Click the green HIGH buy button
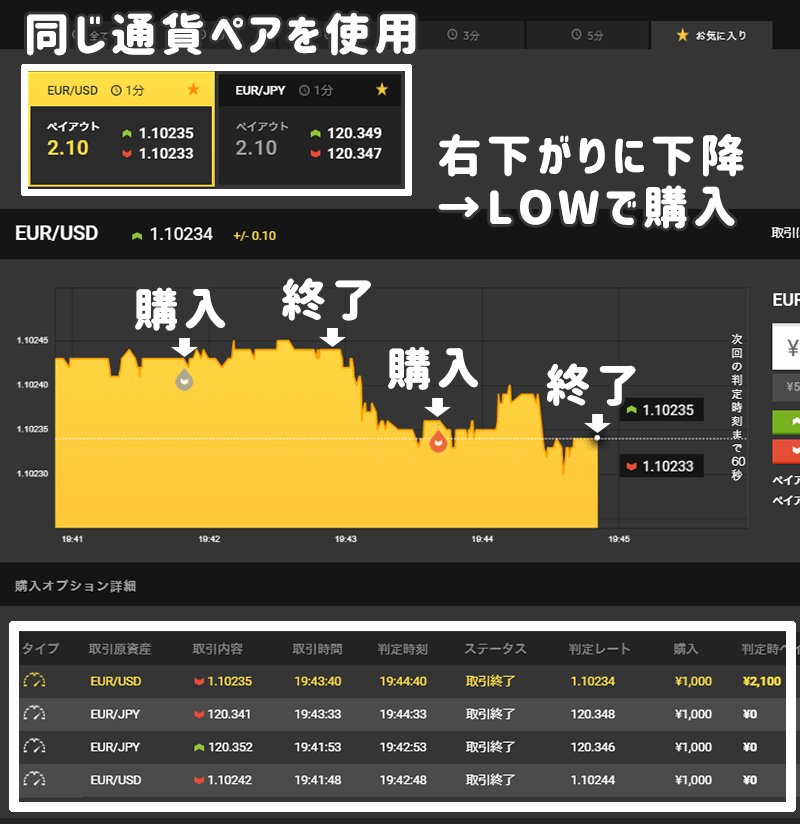The width and height of the screenshot is (800, 824). [786, 422]
